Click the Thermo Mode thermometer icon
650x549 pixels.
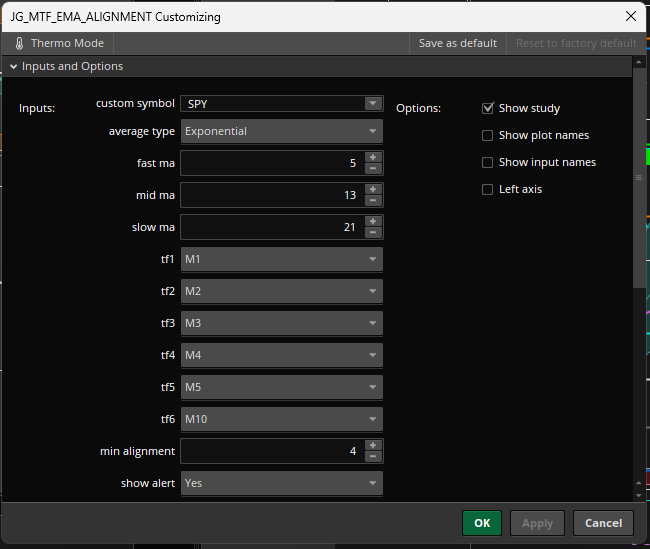tap(19, 44)
